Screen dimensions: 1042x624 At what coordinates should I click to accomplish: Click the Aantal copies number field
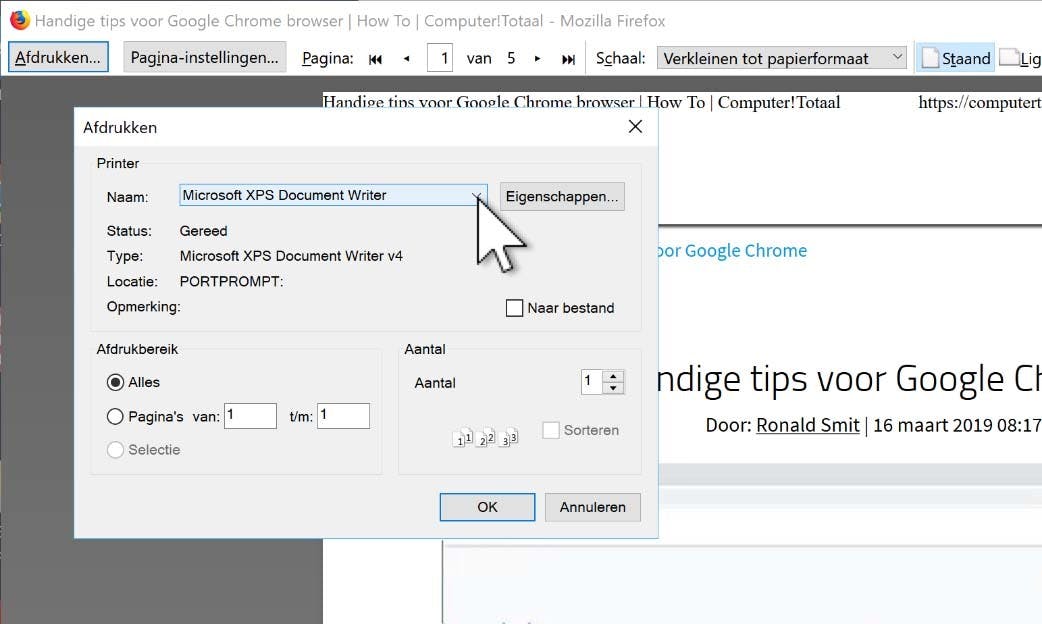coord(591,382)
